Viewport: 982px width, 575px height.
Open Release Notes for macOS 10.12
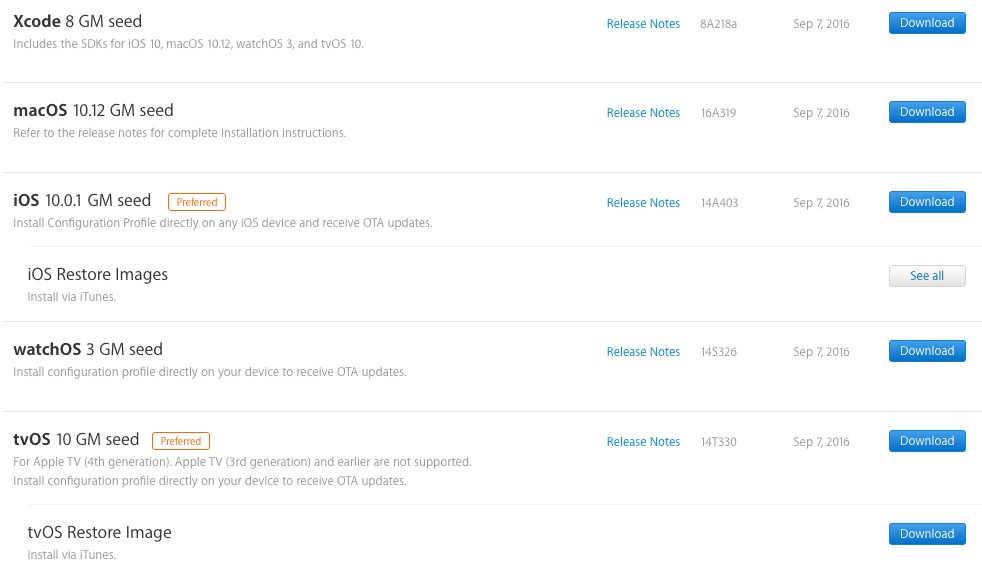click(x=643, y=113)
